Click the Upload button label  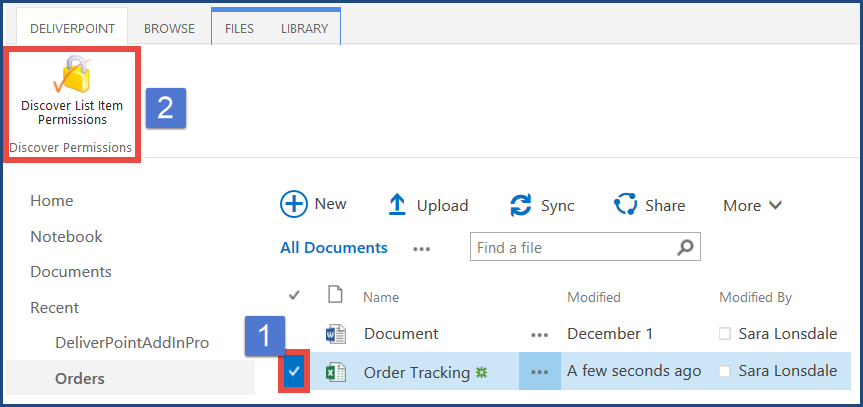443,205
